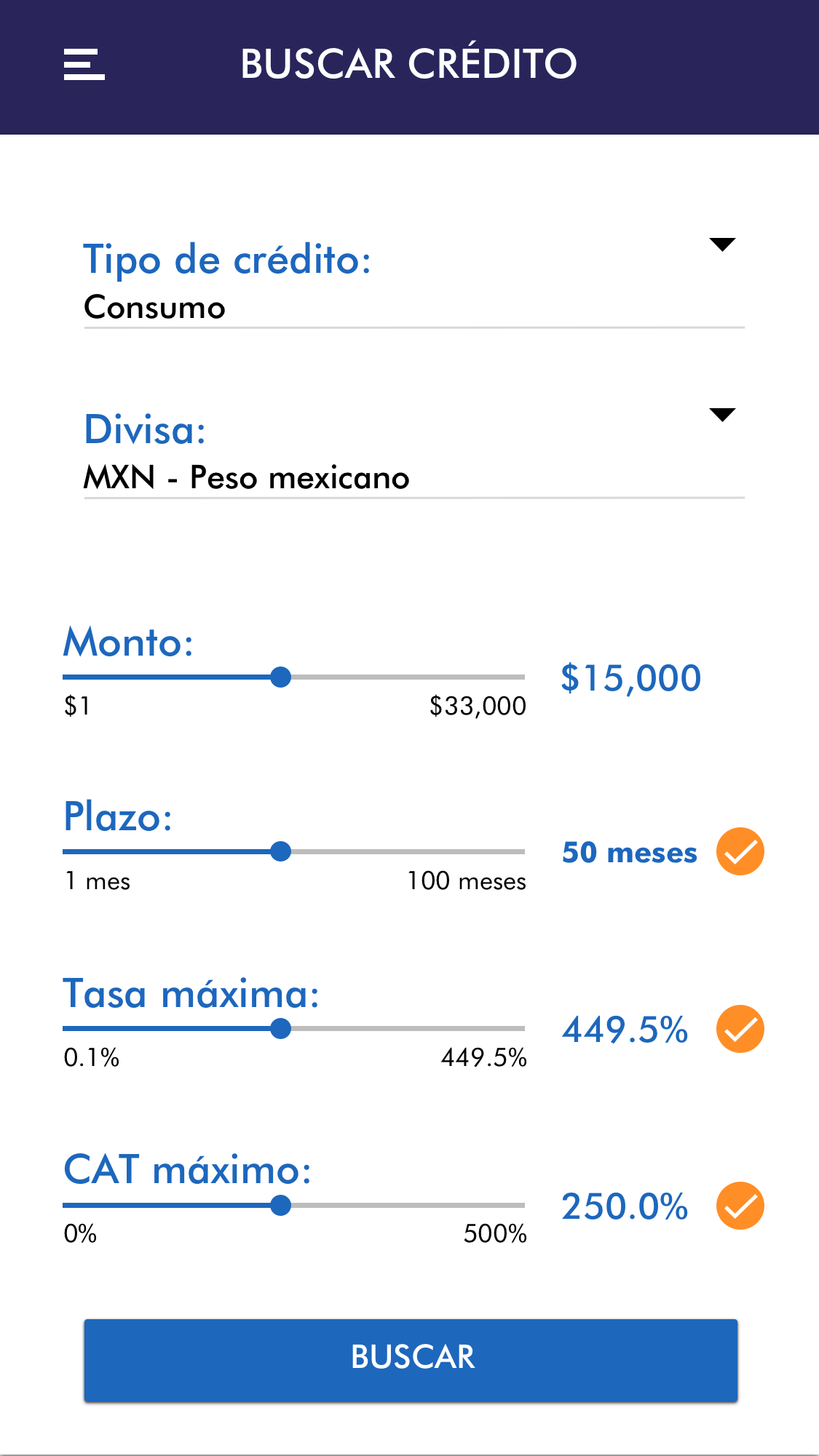Expand the Tipo de crédito dropdown arrow
819x1456 pixels.
click(722, 244)
